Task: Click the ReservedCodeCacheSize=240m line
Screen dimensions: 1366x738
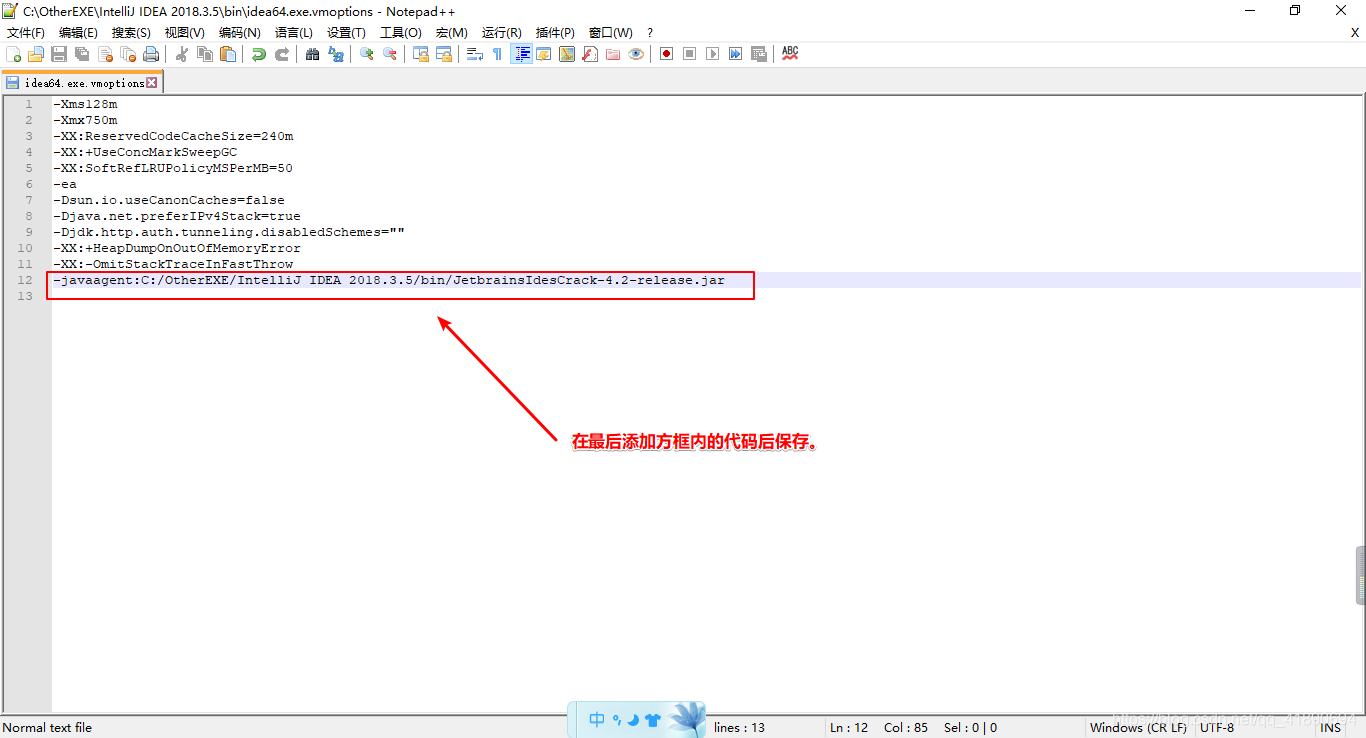Action: click(173, 136)
